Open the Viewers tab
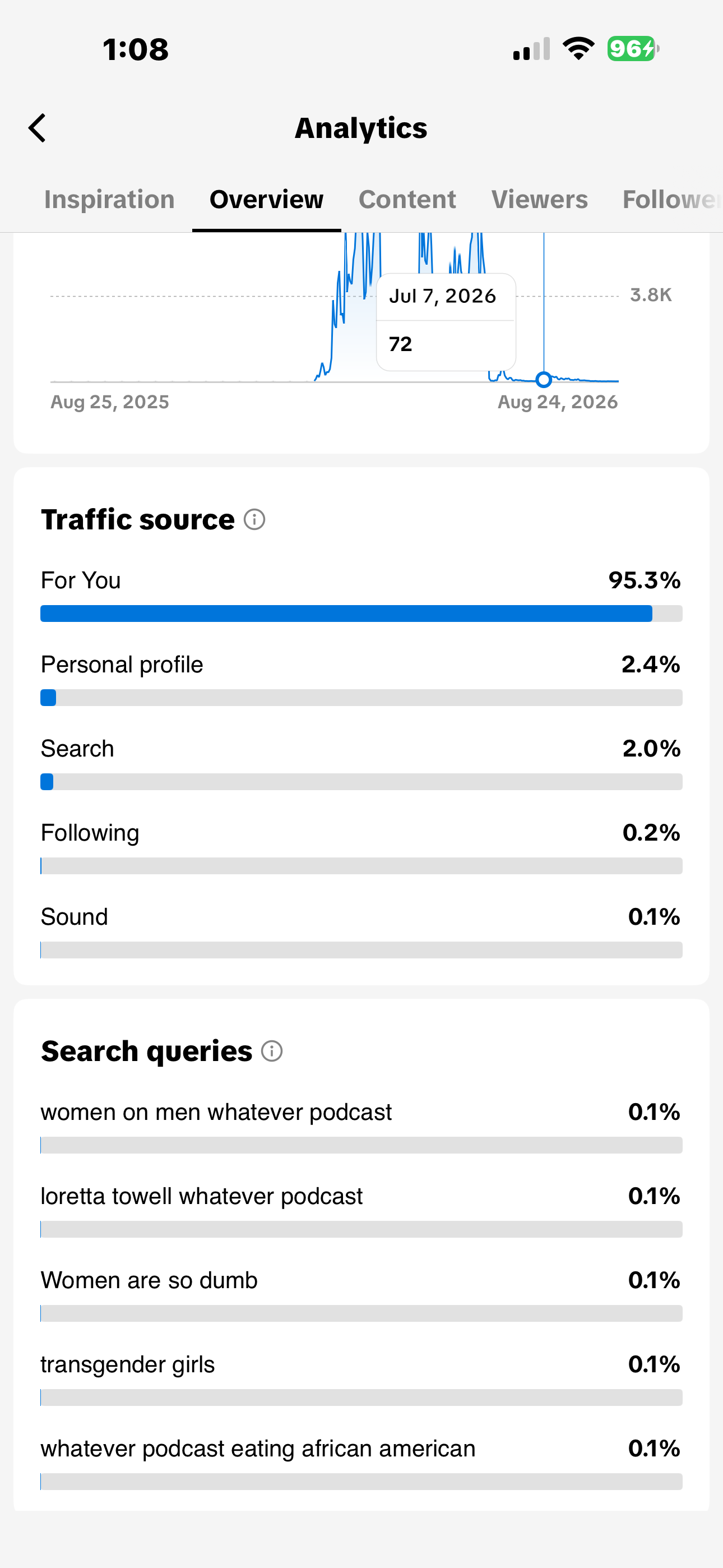723x1568 pixels. [540, 200]
